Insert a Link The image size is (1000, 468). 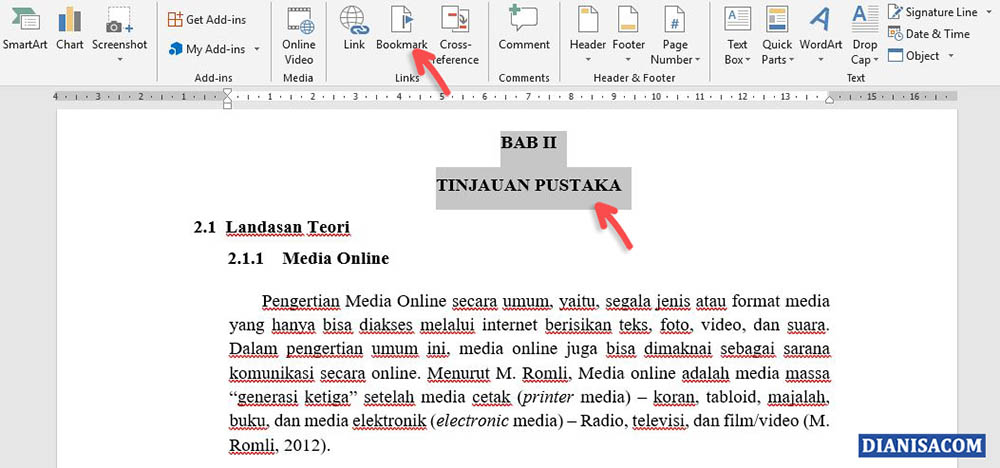tap(354, 29)
